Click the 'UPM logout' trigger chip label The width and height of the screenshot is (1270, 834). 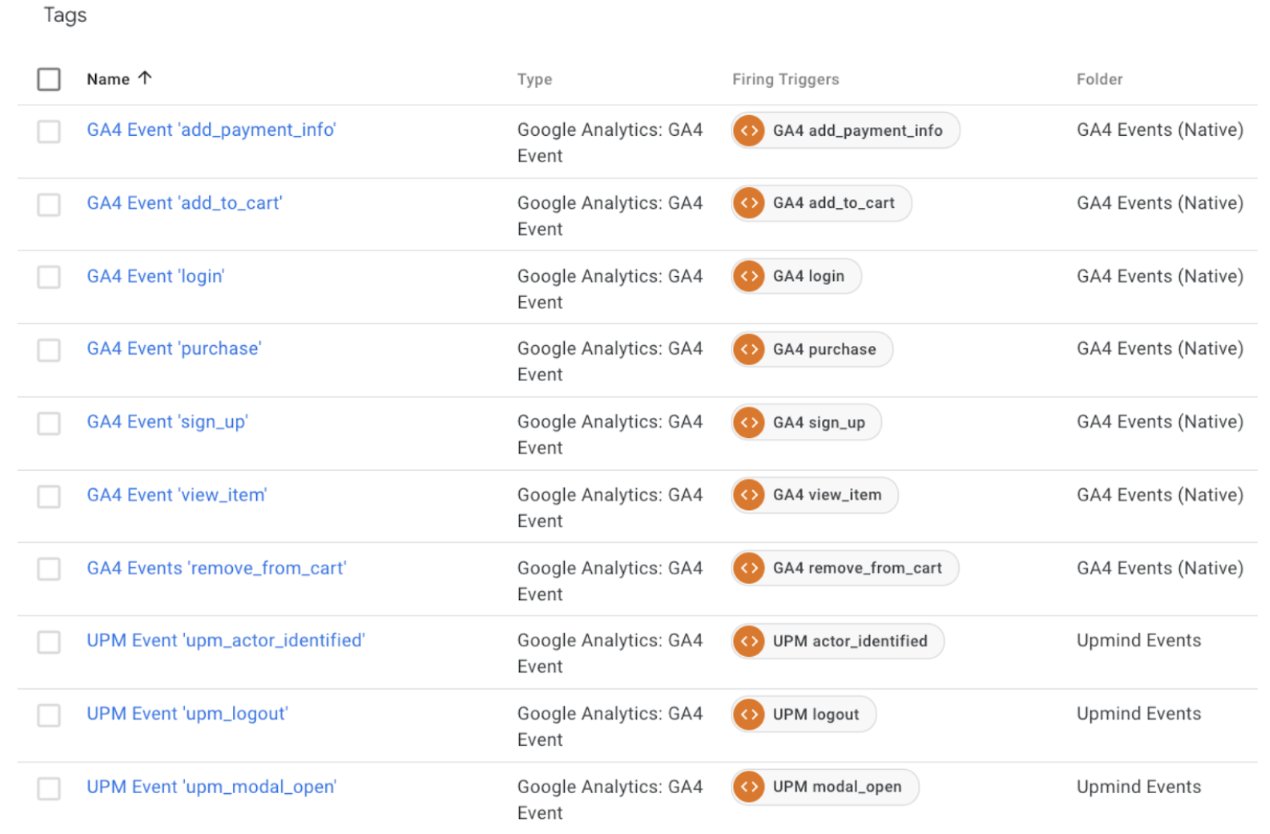click(x=816, y=714)
